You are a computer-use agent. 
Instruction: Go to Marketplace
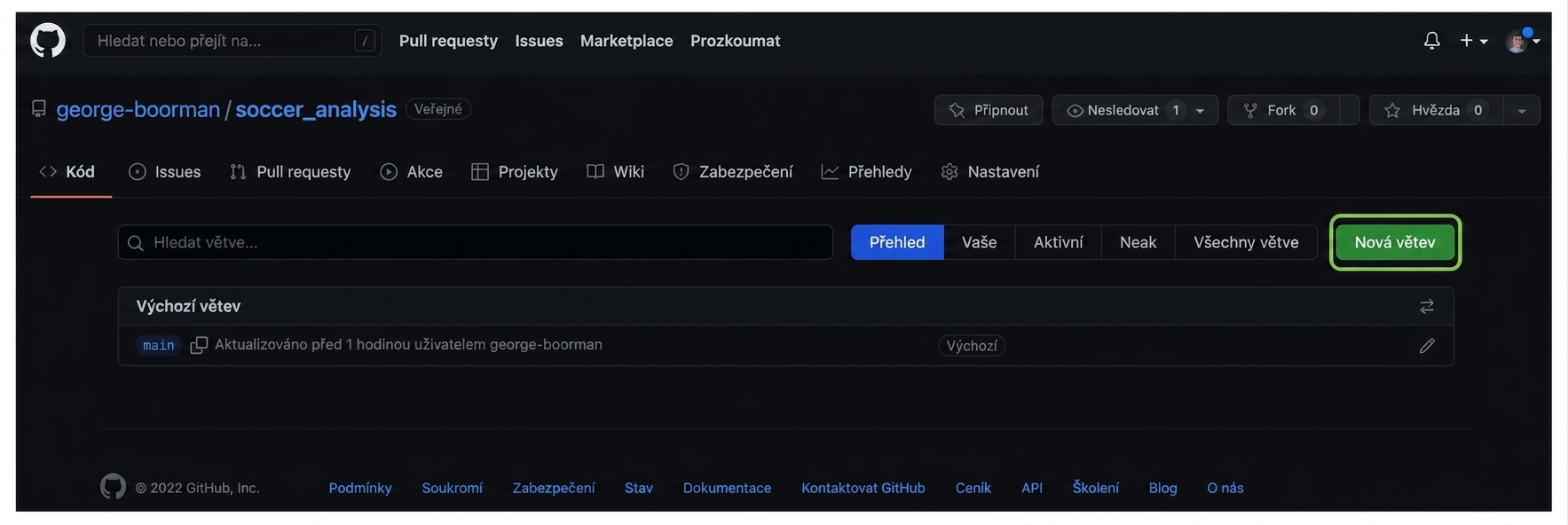[x=626, y=41]
